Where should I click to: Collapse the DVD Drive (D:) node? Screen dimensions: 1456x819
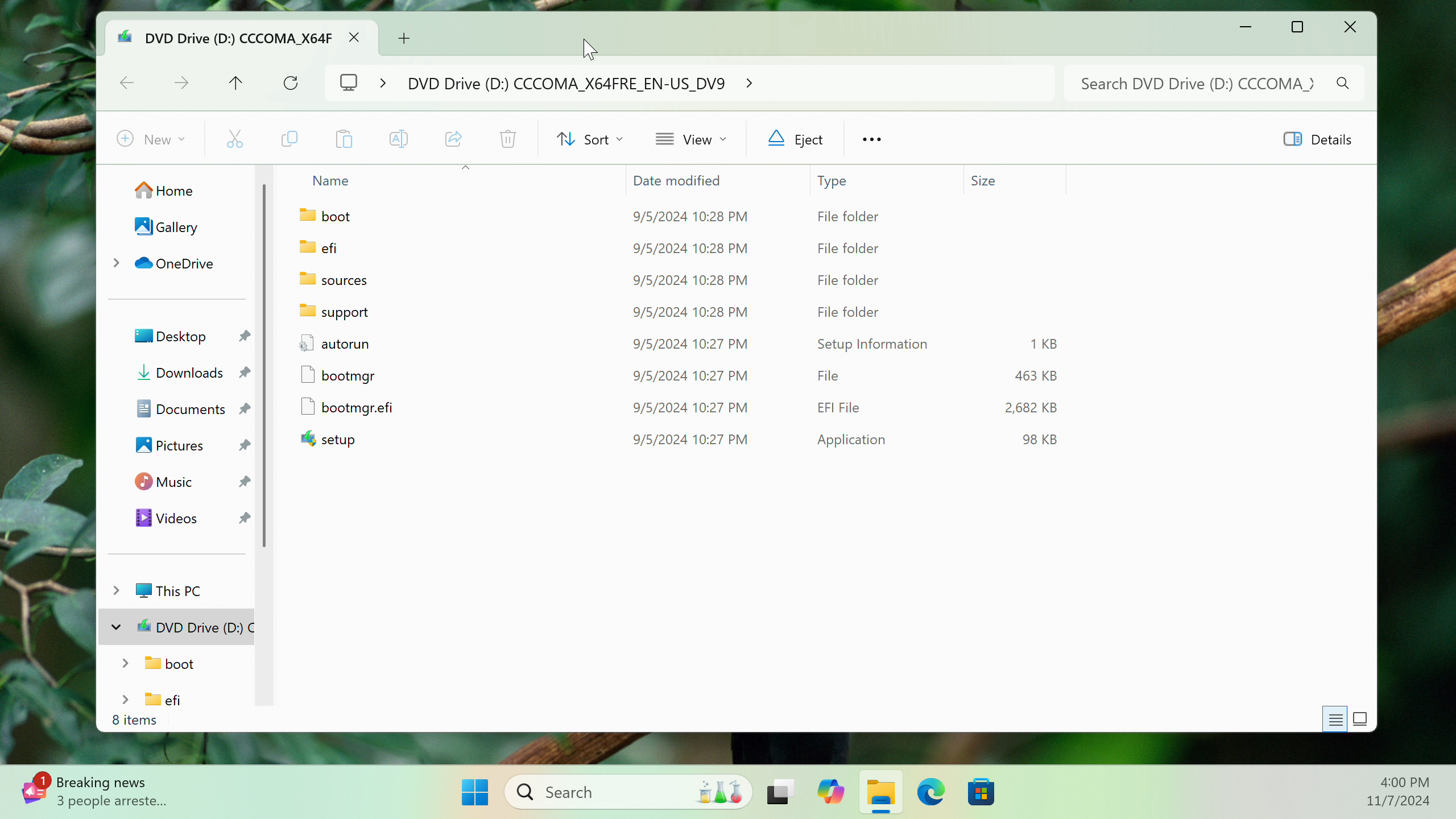(x=116, y=627)
